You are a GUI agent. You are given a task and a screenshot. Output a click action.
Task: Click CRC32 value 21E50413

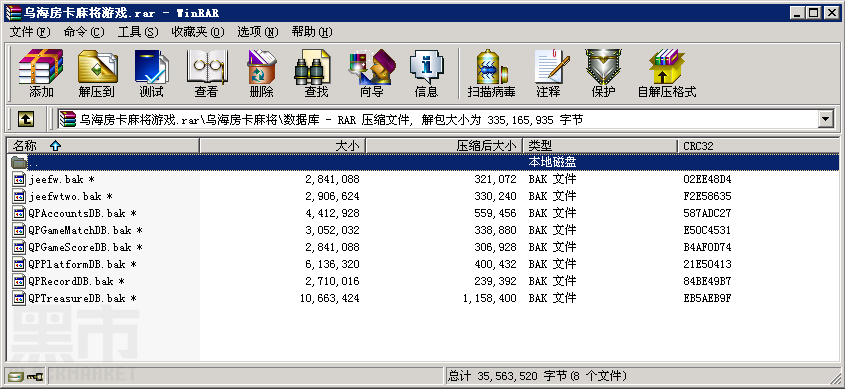(707, 265)
